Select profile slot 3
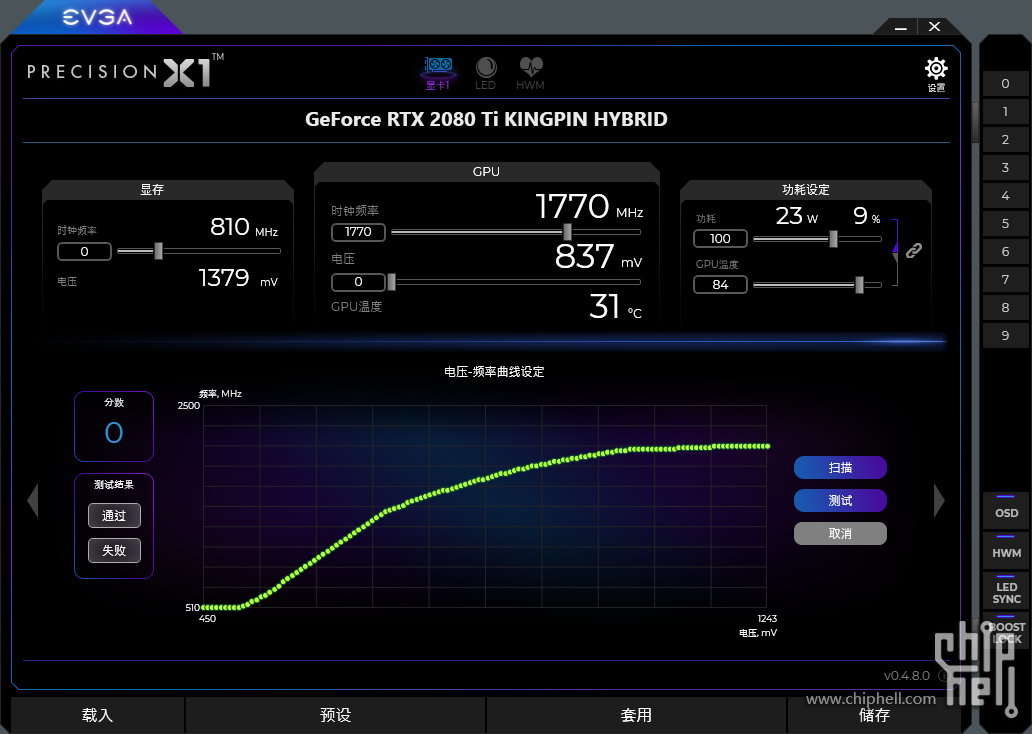 pos(1005,167)
